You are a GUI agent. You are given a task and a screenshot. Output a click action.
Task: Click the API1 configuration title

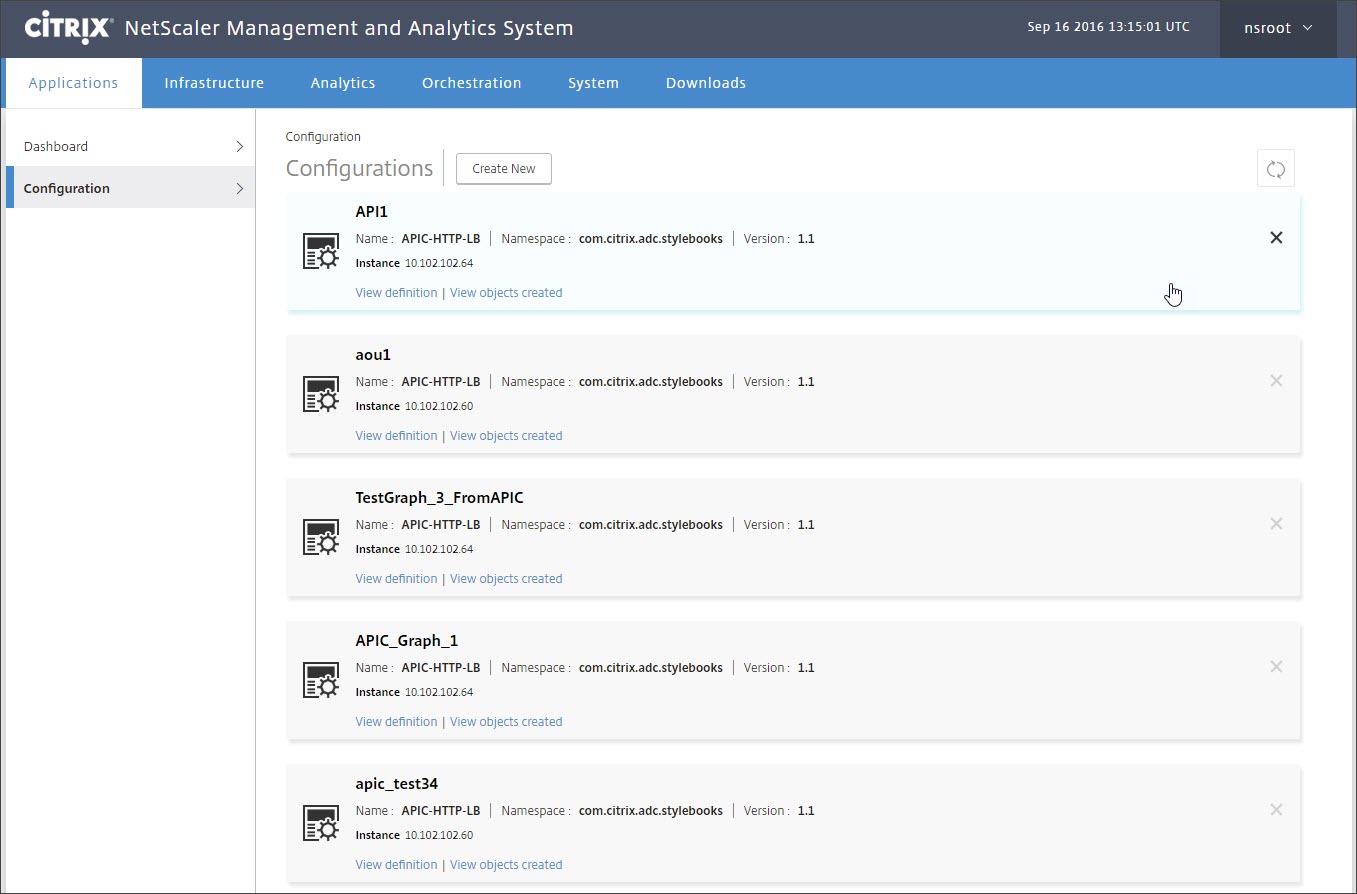point(371,212)
